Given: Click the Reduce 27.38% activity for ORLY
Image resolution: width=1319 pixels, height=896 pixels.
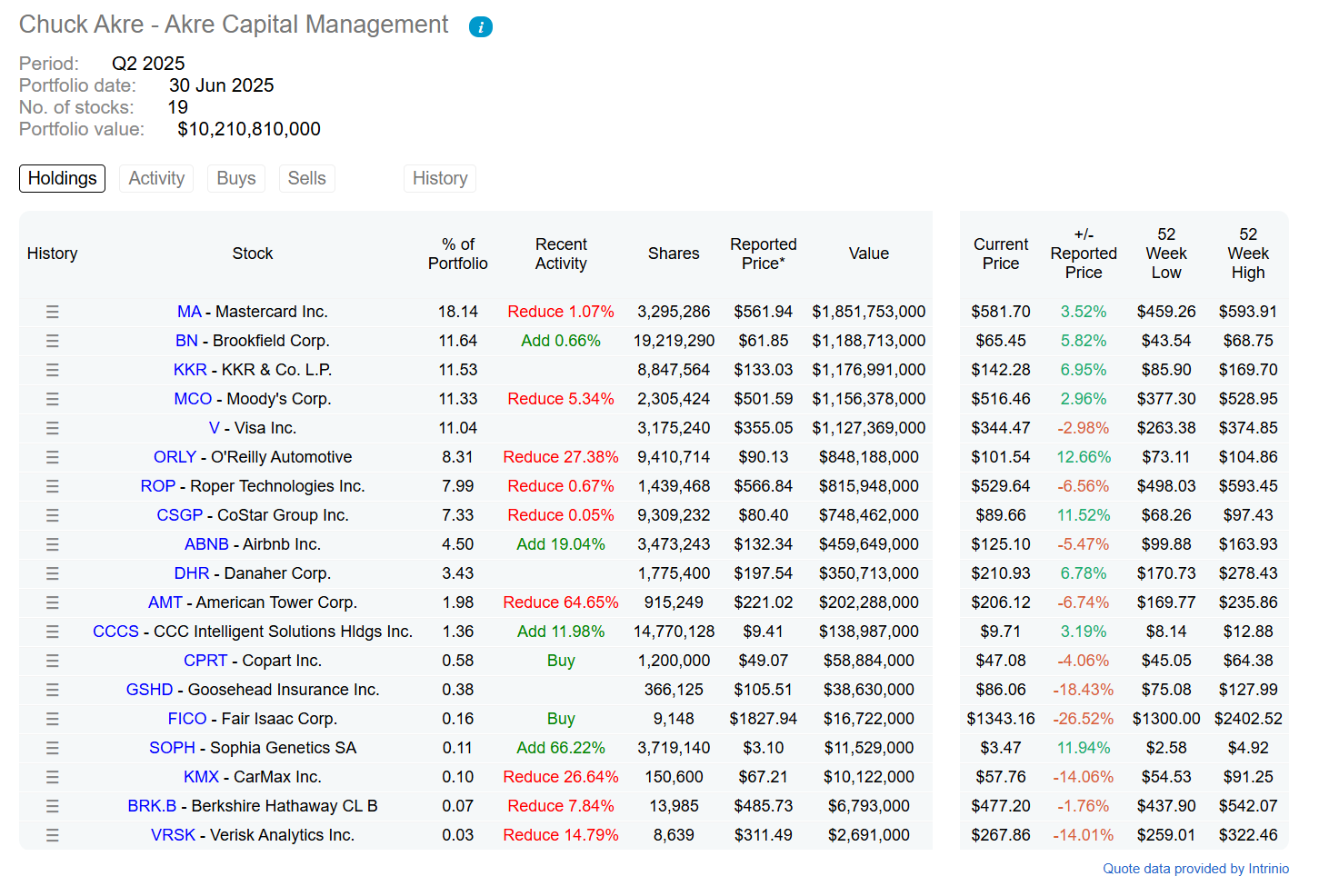Looking at the screenshot, I should click(x=561, y=457).
